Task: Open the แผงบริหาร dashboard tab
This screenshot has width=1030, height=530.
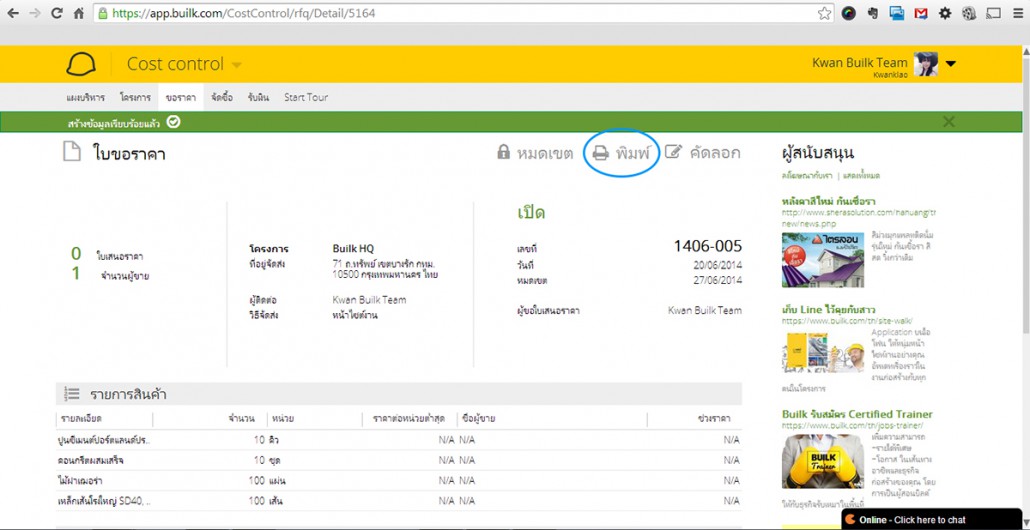Action: pyautogui.click(x=85, y=97)
